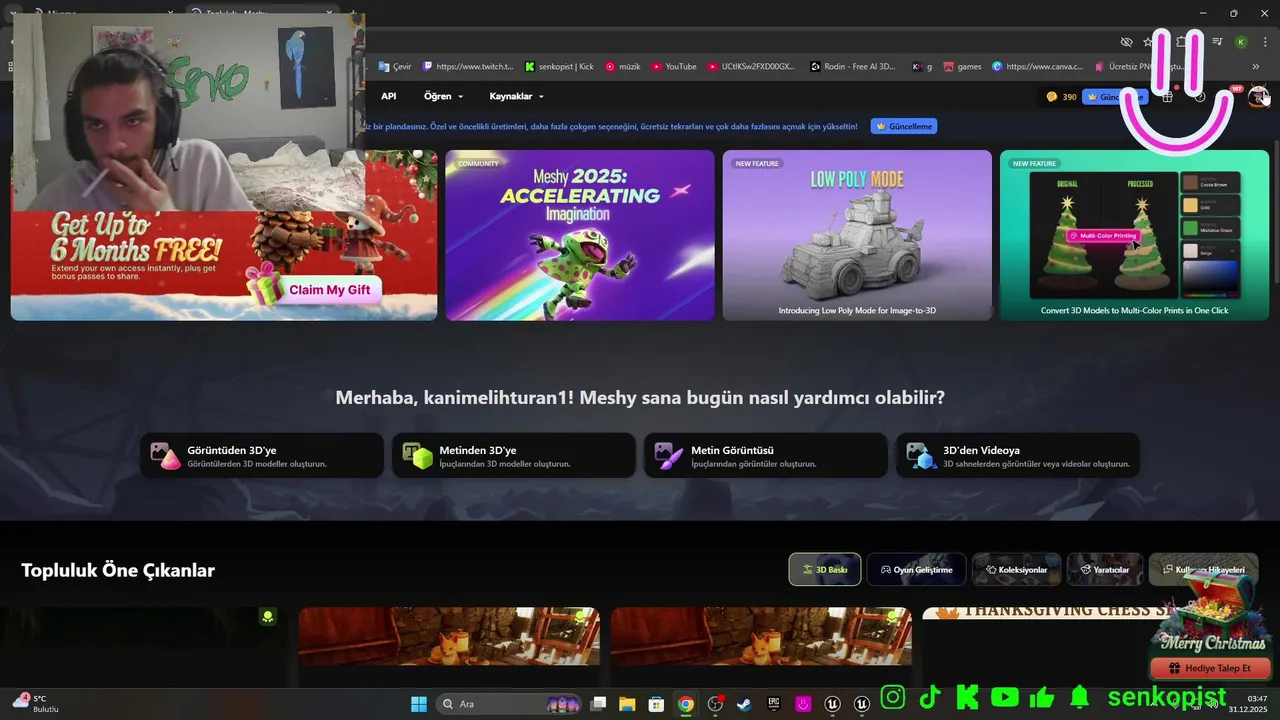The height and width of the screenshot is (720, 1280).
Task: Open the Meshy help question icon
Action: [x=1200, y=97]
